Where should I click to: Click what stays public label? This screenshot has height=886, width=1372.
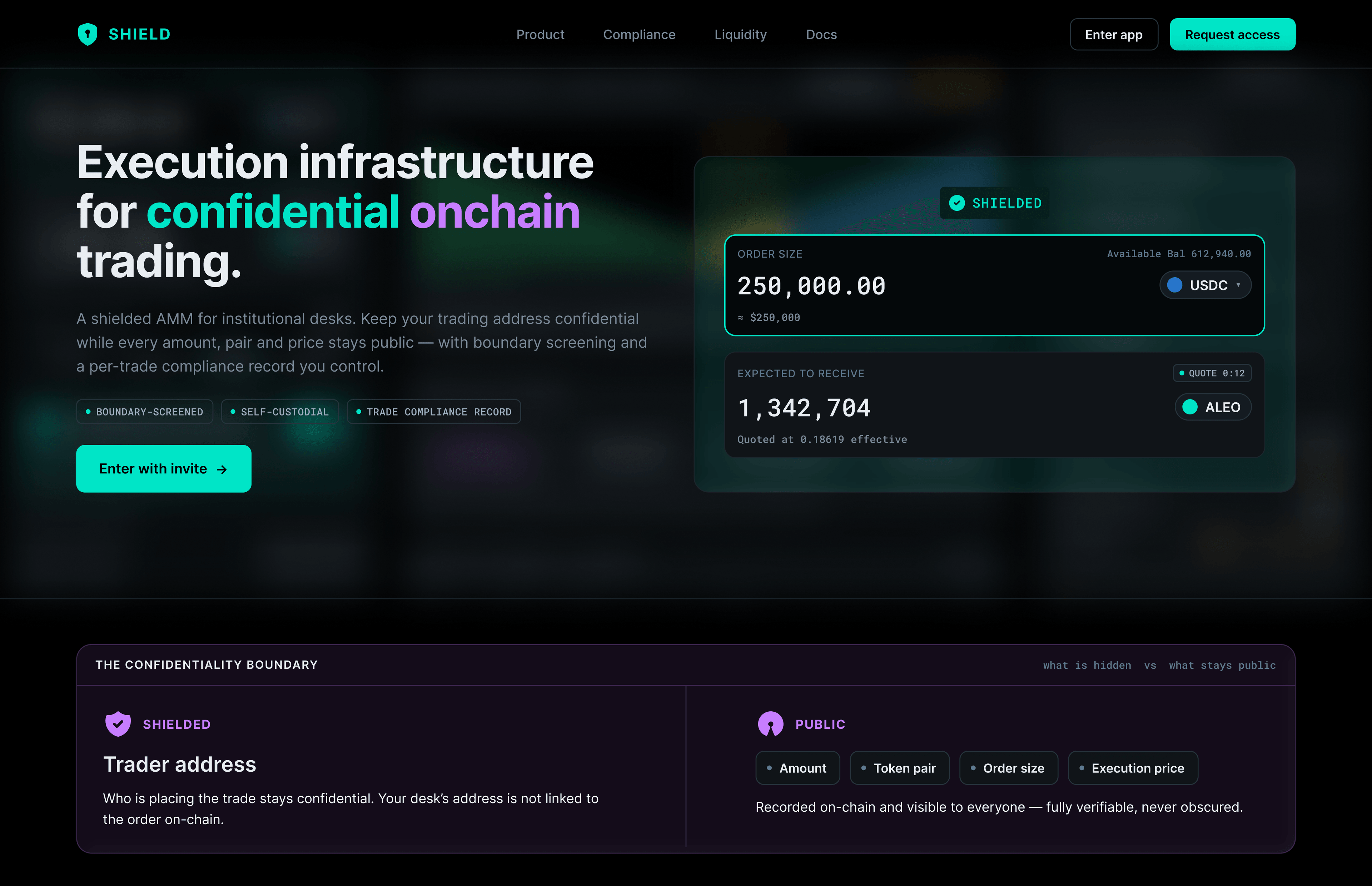[x=1222, y=666]
